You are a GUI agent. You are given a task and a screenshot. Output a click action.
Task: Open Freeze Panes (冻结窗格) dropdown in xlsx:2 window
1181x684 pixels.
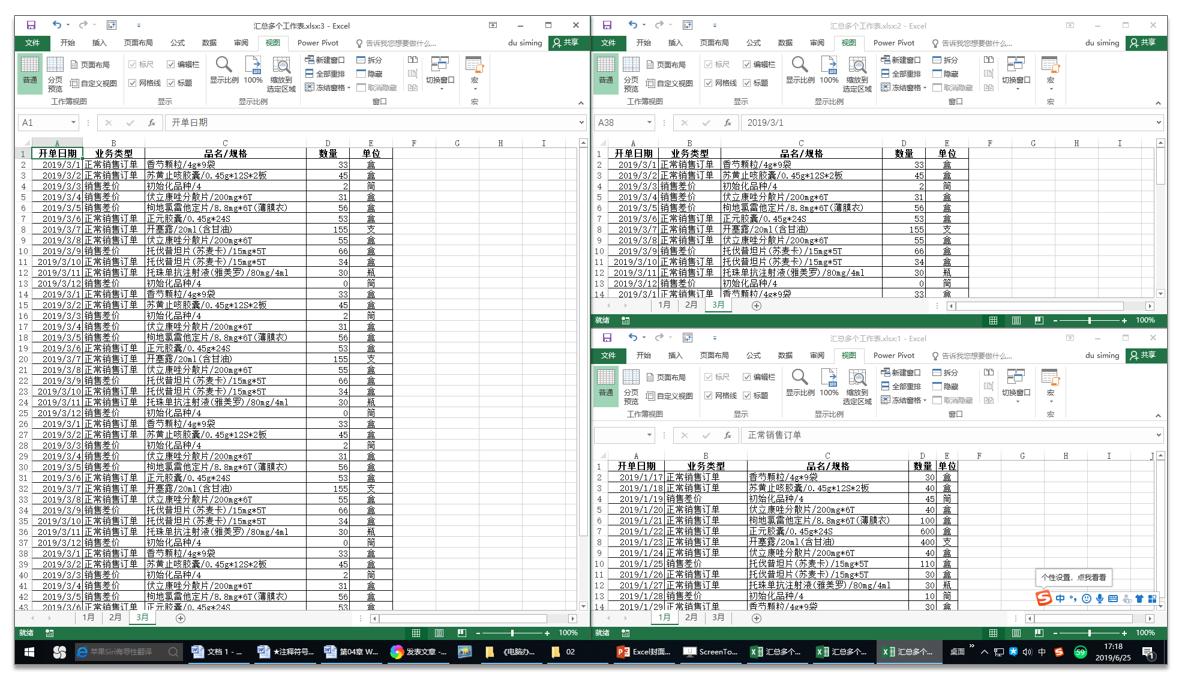(x=904, y=87)
